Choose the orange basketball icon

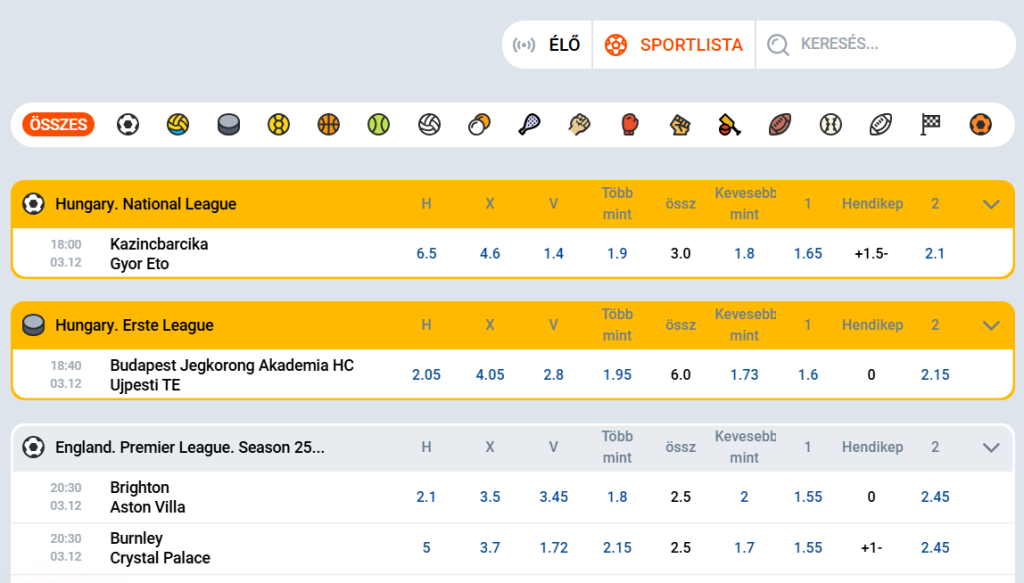click(329, 125)
